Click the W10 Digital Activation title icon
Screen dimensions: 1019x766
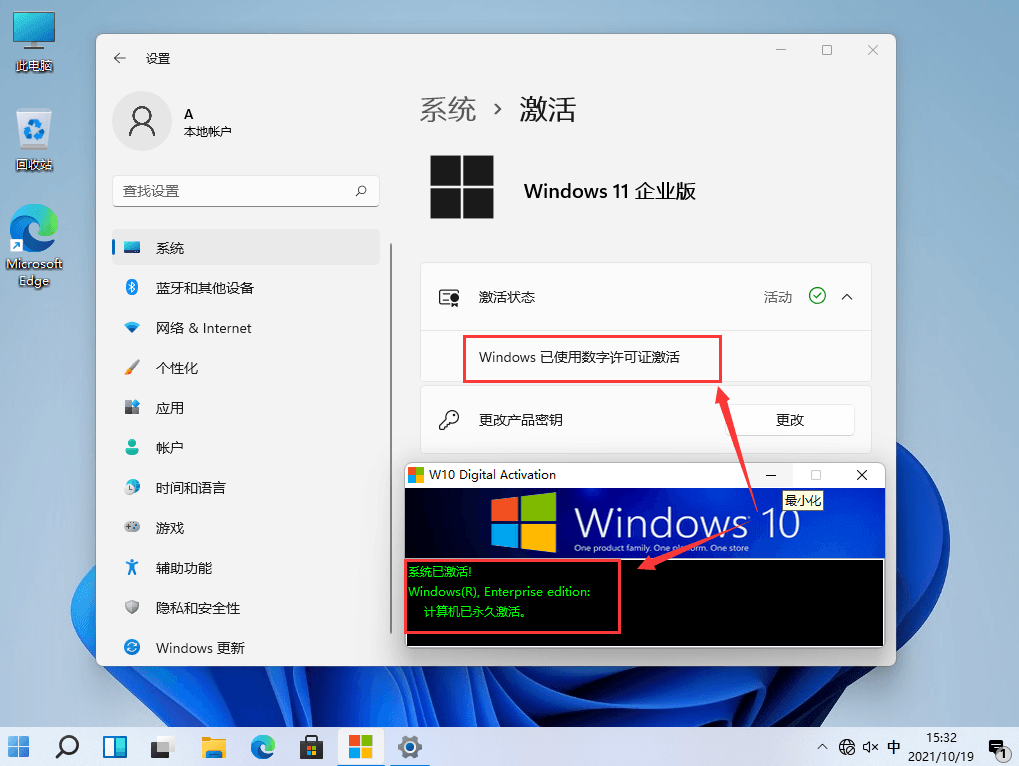pos(416,475)
